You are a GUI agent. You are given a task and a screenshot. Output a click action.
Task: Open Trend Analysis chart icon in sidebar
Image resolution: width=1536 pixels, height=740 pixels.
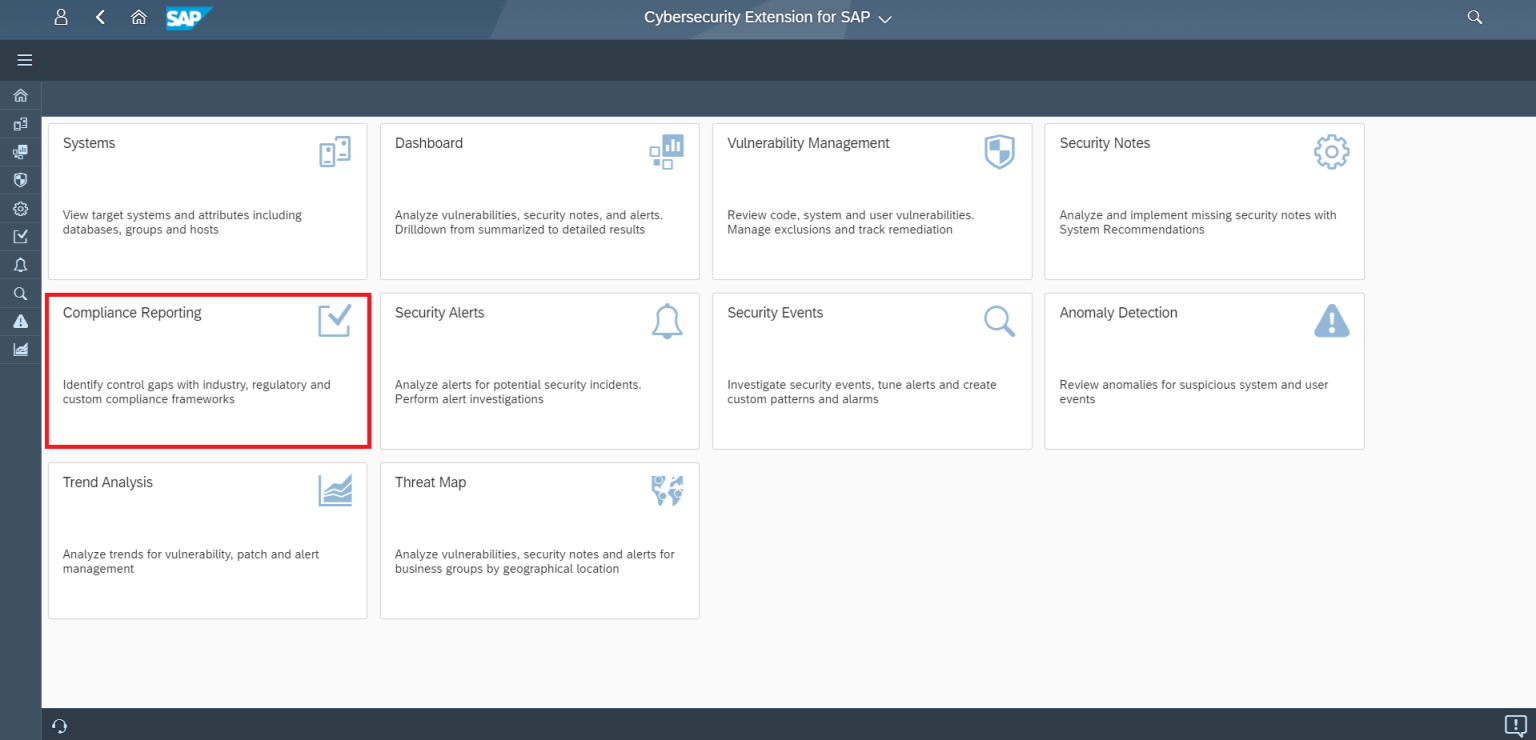20,348
